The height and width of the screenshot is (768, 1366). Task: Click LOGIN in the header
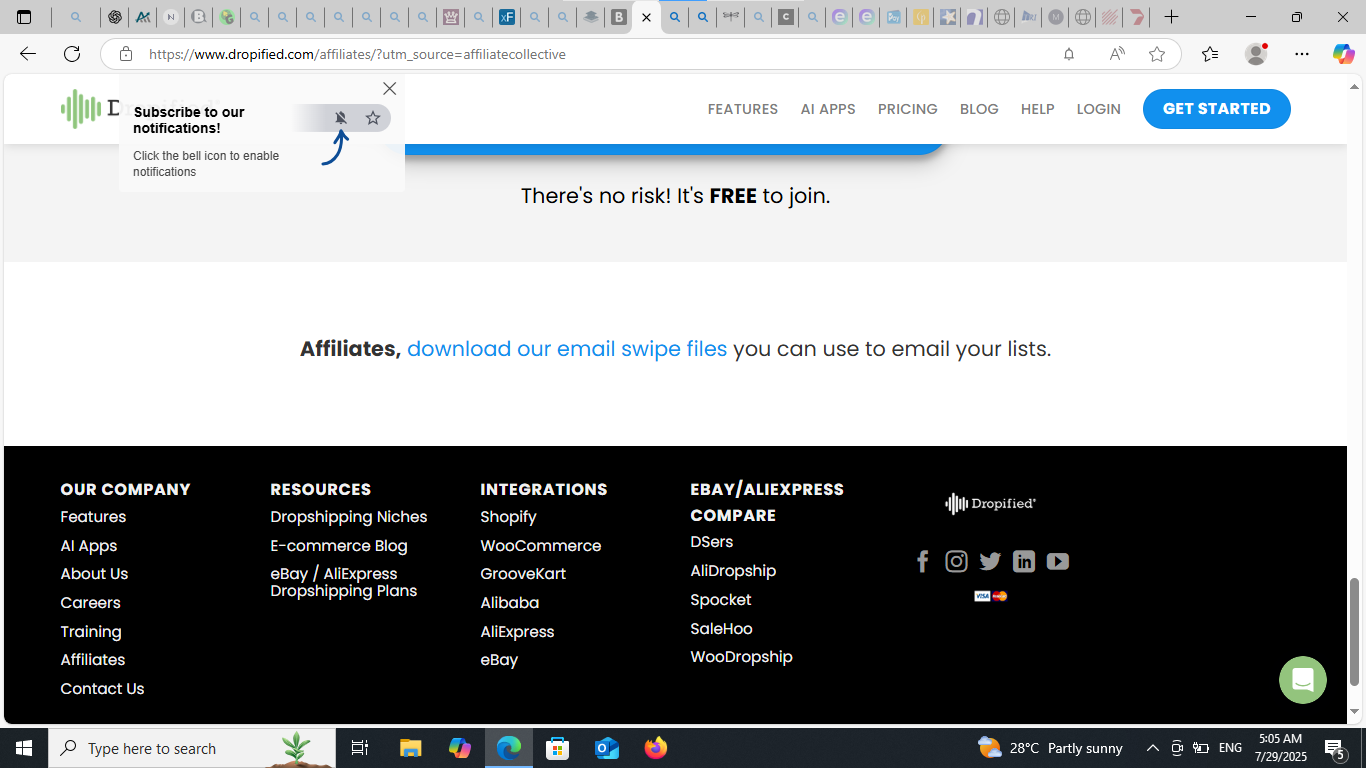(x=1099, y=109)
